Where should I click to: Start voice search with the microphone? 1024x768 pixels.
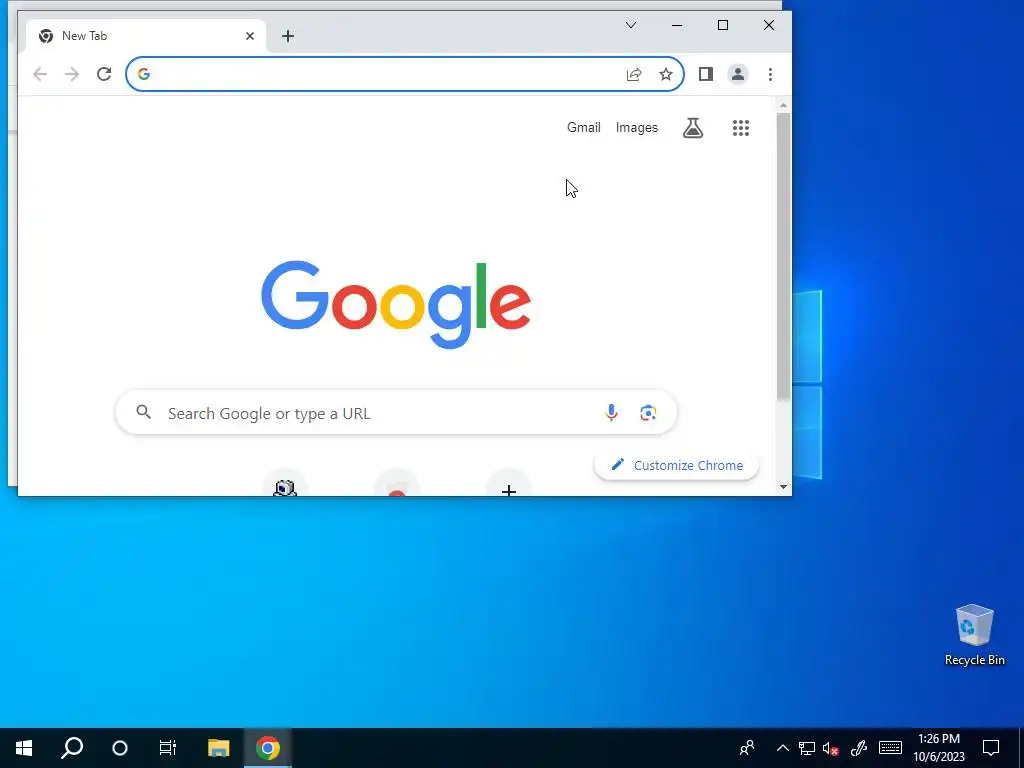click(611, 413)
